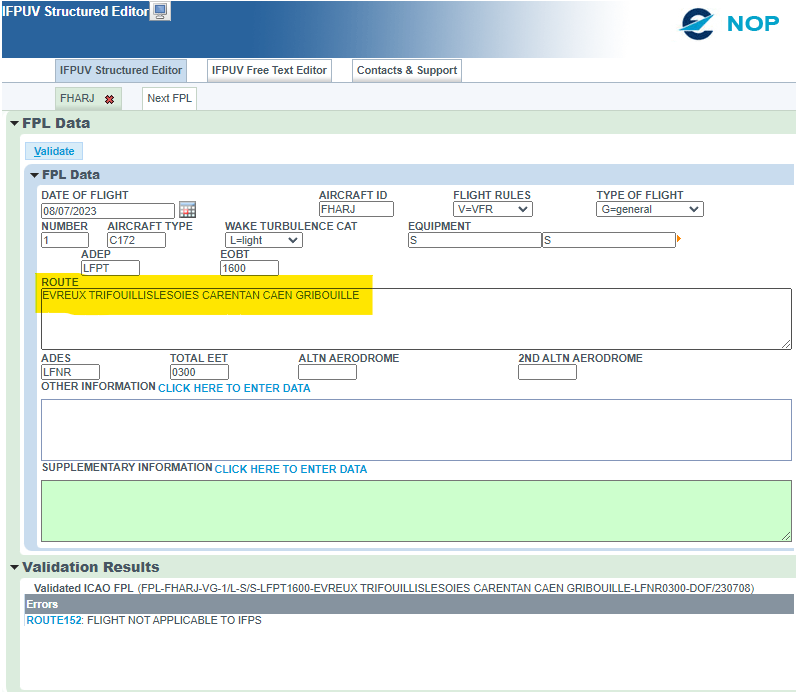Open the date of flight calendar picker
Image resolution: width=796 pixels, height=692 pixels.
187,210
